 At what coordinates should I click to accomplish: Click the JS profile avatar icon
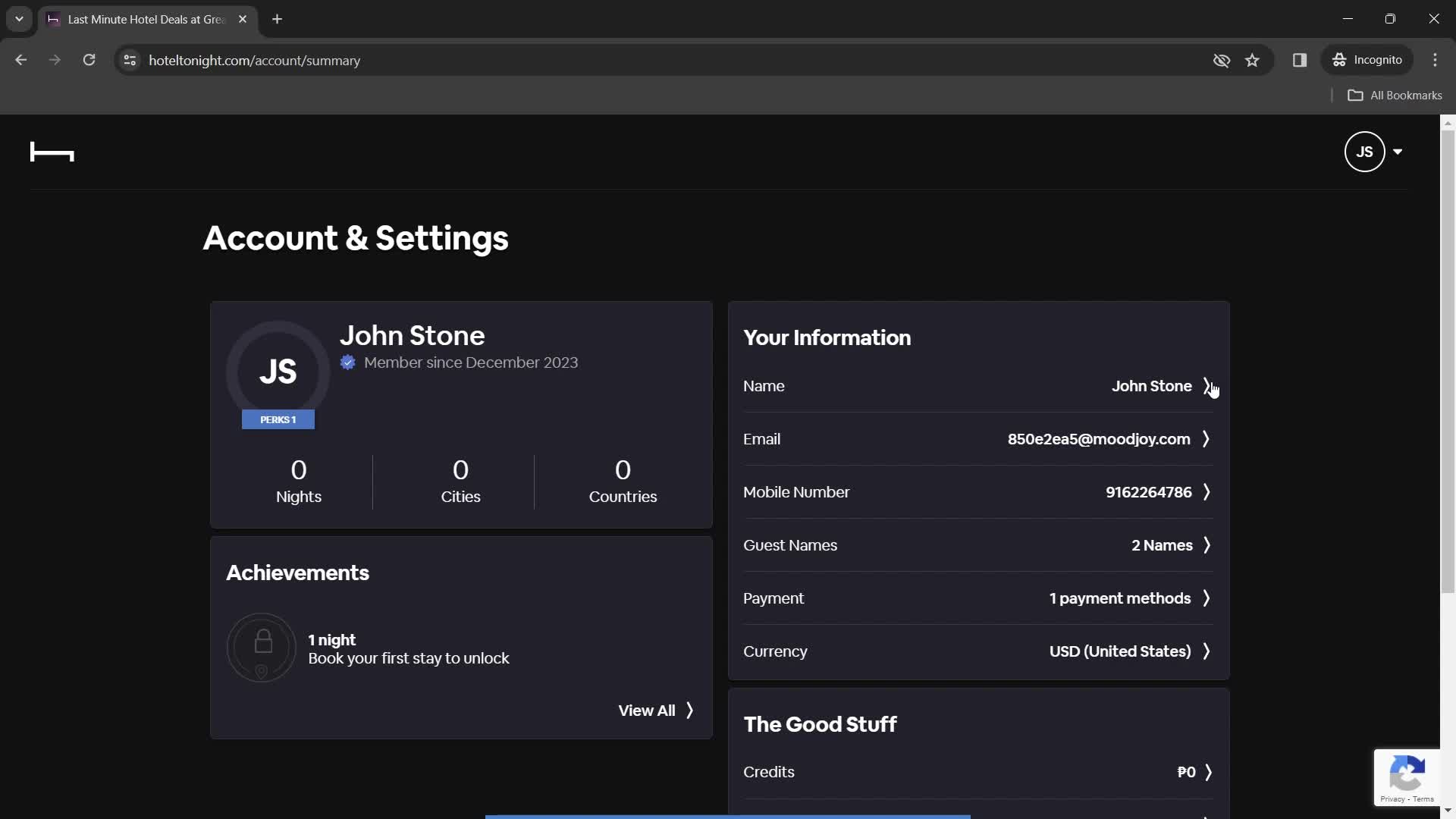pyautogui.click(x=1365, y=152)
